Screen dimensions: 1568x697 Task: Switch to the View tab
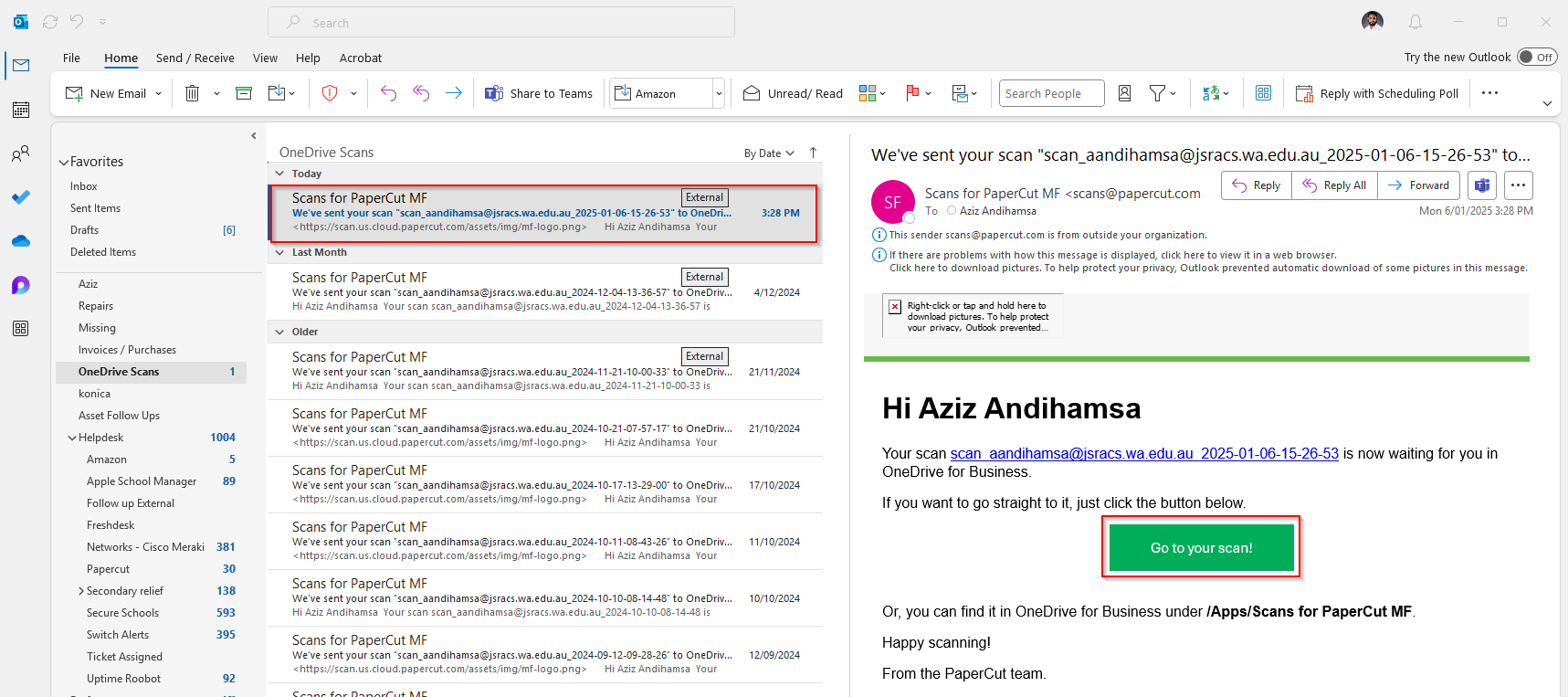(x=265, y=58)
